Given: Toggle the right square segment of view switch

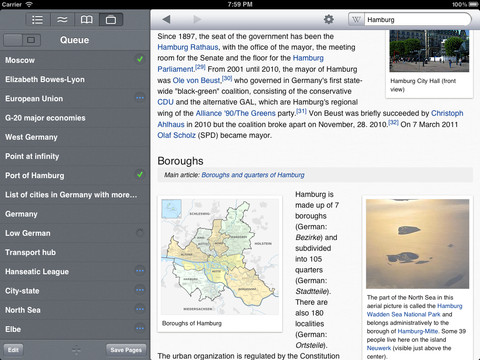Looking at the screenshot, I should click(x=31, y=40).
